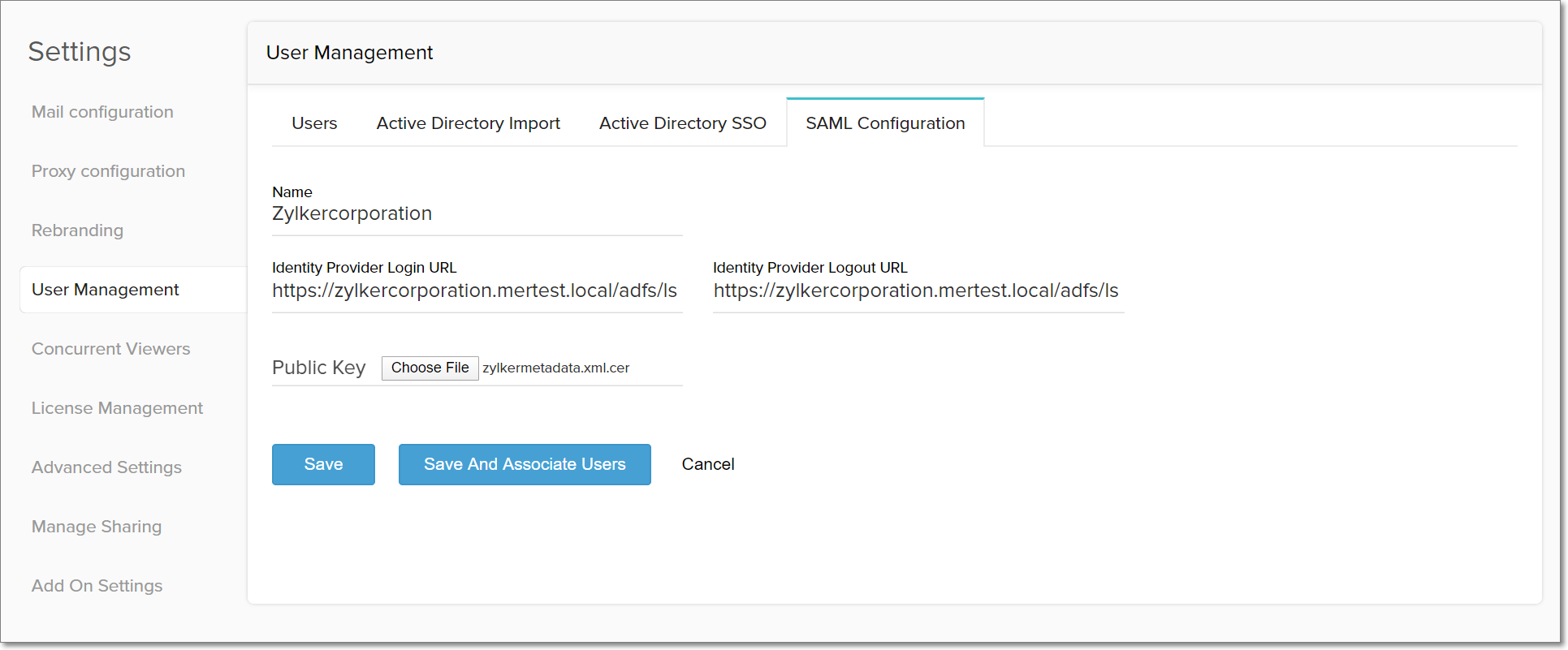The height and width of the screenshot is (650, 1568).
Task: Go to Proxy configuration
Action: (108, 171)
